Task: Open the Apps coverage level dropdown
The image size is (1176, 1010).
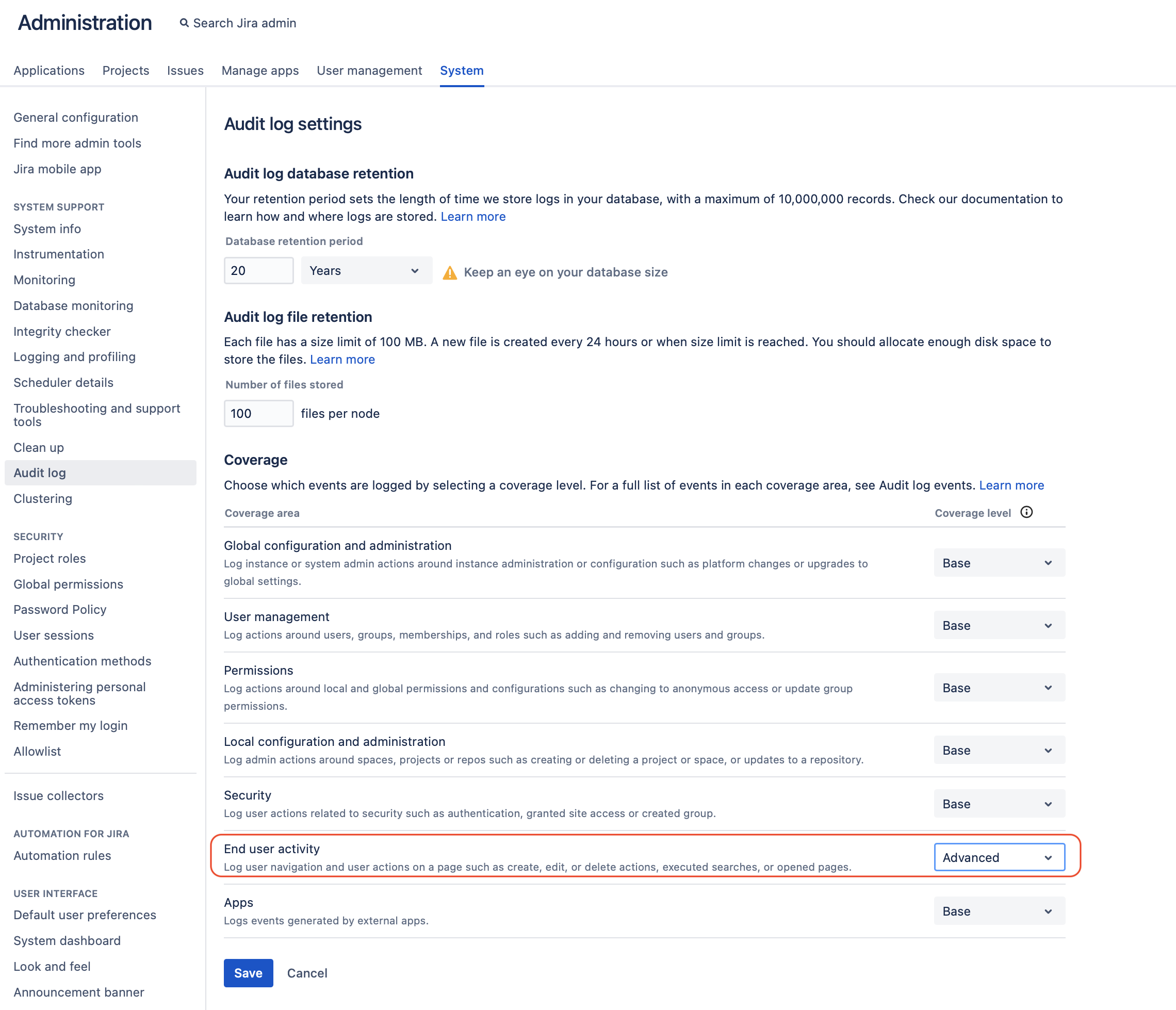Action: point(999,910)
